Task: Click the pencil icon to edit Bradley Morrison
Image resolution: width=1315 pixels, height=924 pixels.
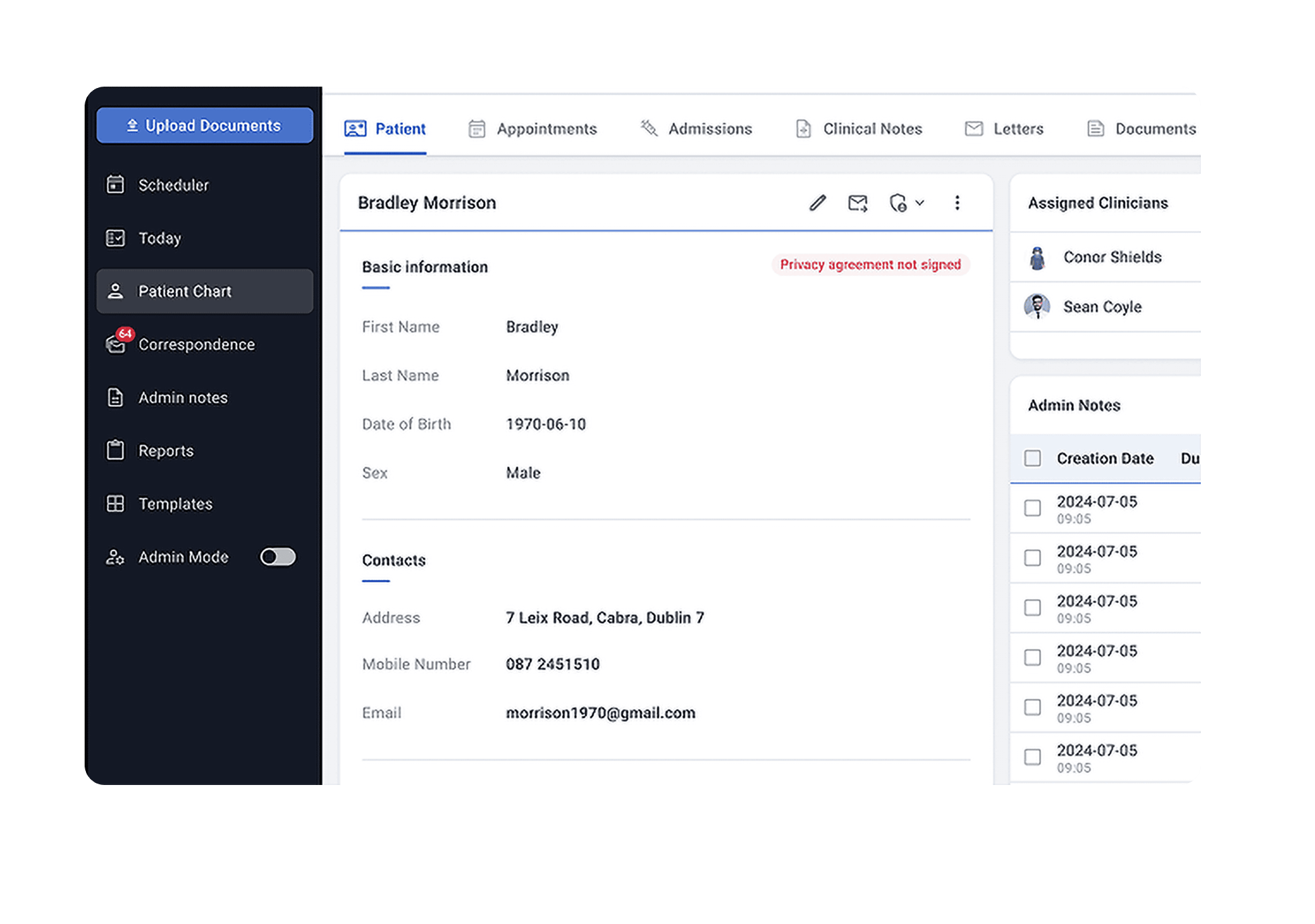Action: point(817,203)
